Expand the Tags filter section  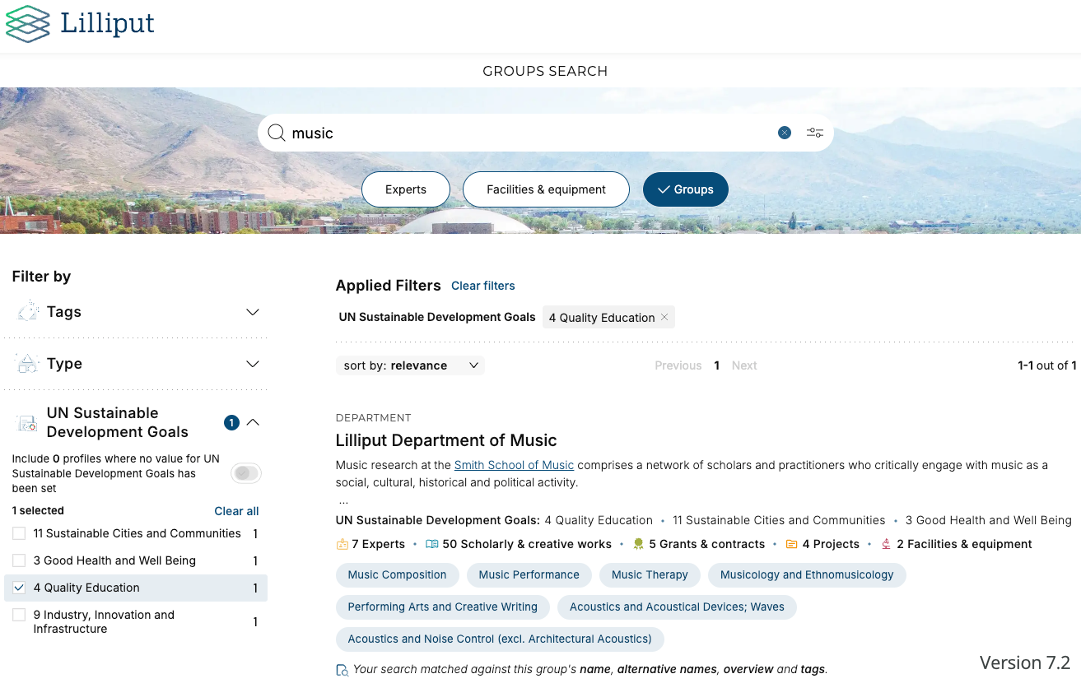(x=252, y=312)
